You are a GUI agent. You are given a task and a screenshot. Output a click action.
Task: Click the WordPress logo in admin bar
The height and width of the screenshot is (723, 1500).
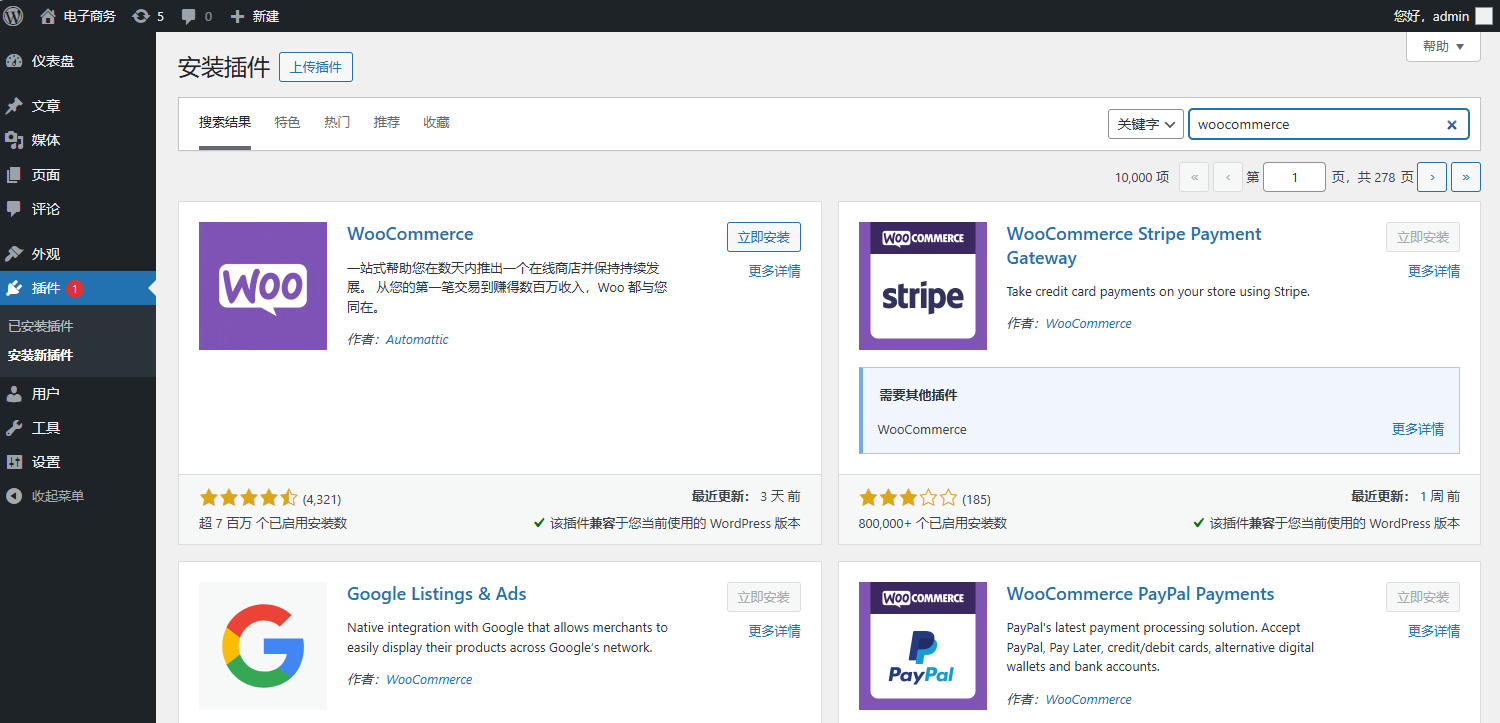13,16
